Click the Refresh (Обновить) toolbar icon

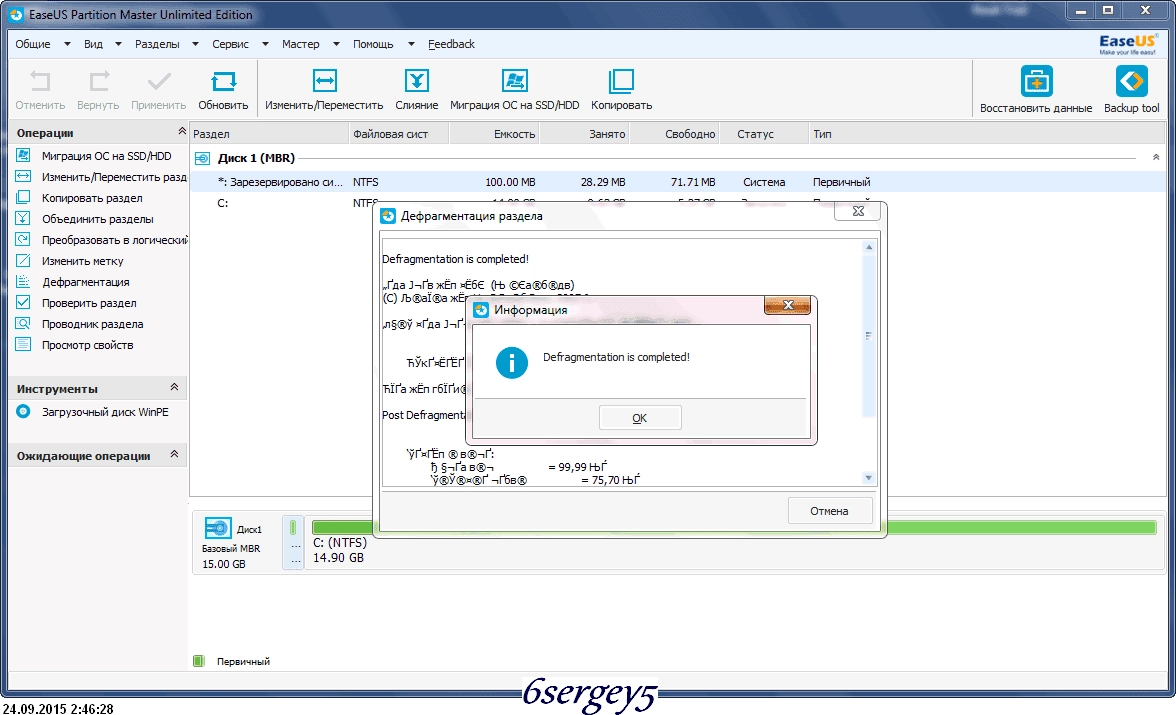(224, 80)
